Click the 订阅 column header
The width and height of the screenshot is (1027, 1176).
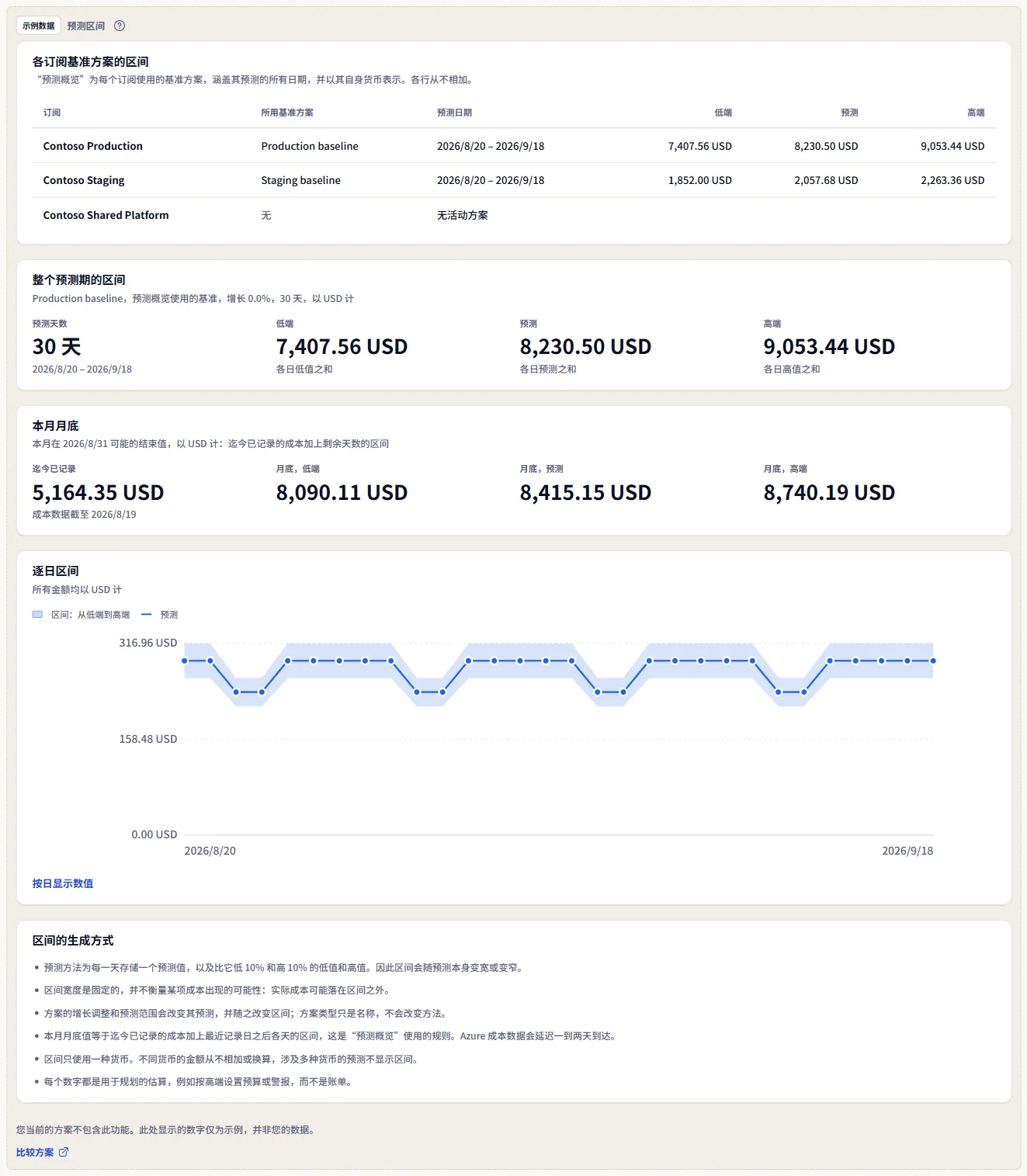[52, 113]
